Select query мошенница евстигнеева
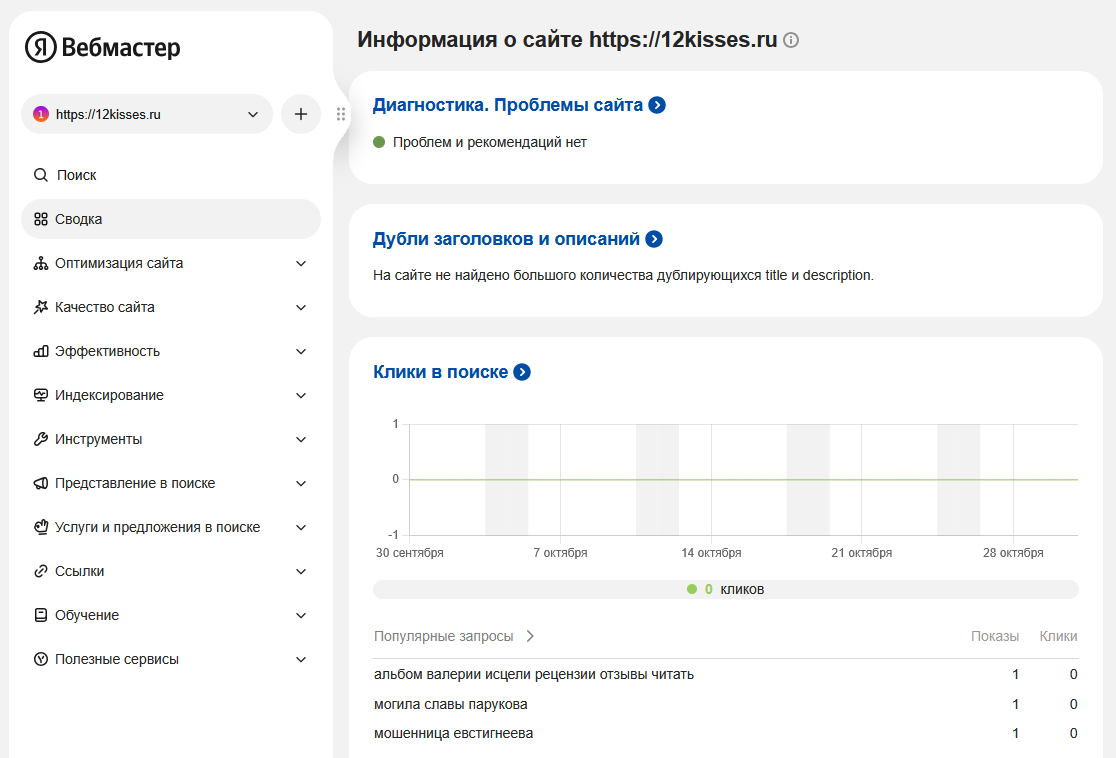The width and height of the screenshot is (1116, 758). pos(453,734)
